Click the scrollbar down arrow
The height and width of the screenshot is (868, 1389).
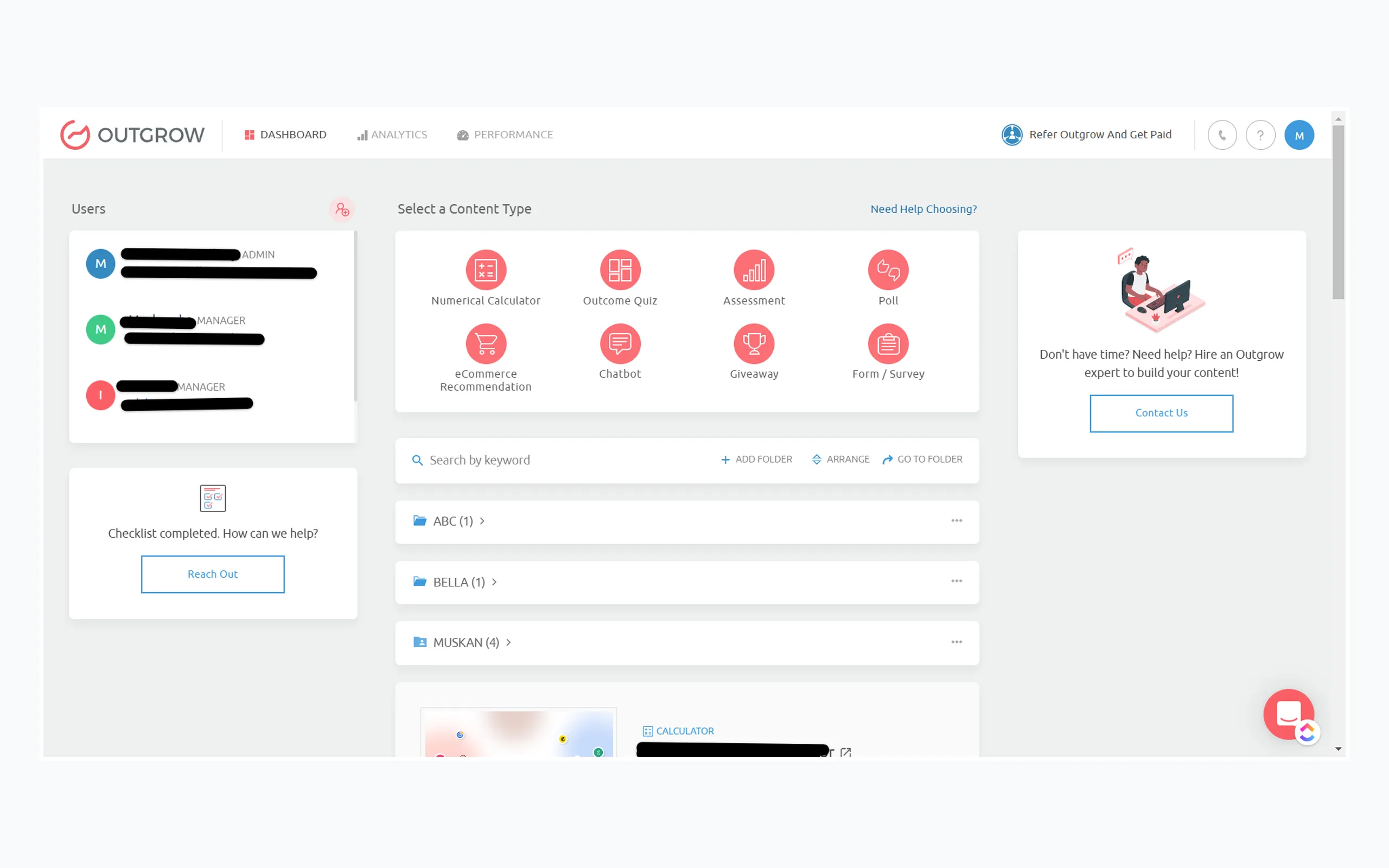pos(1339,749)
